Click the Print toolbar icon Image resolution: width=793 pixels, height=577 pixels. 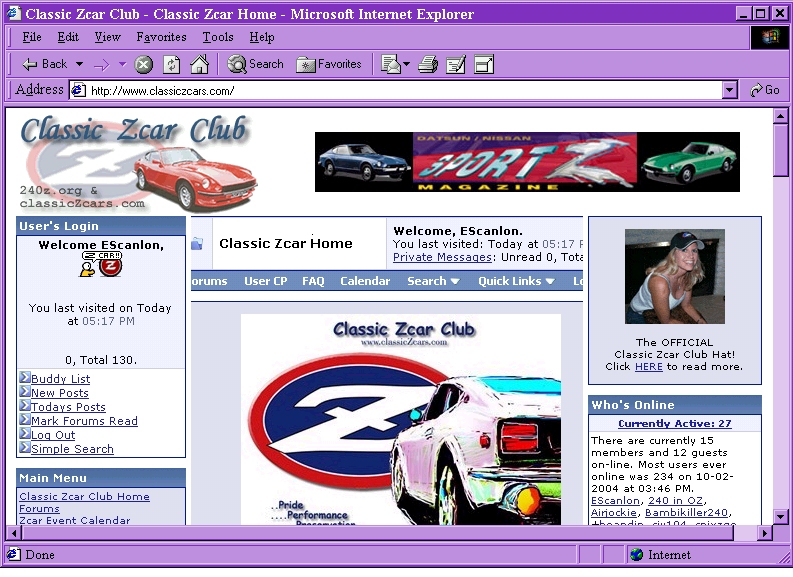[428, 64]
